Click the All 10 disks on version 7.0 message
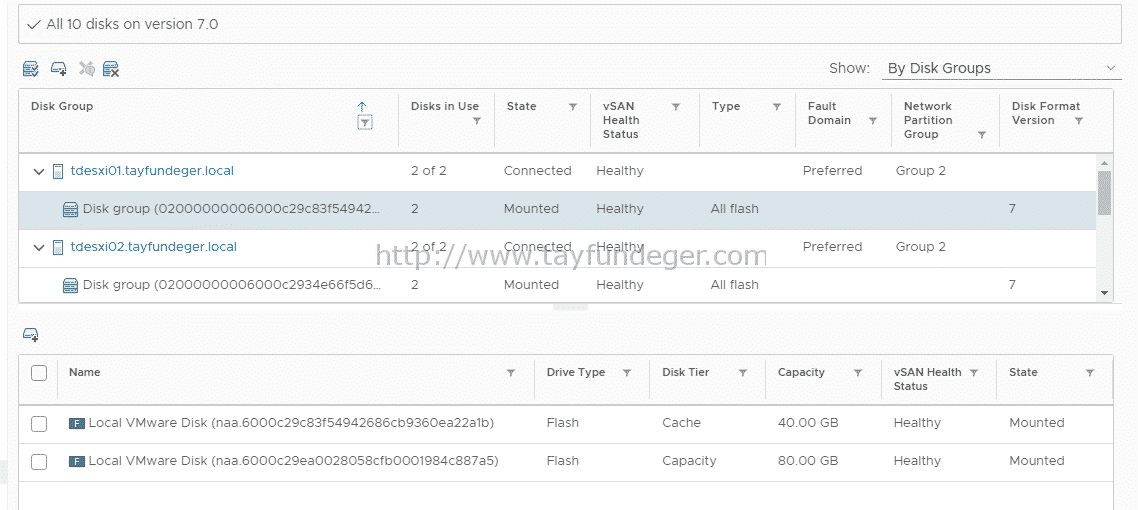This screenshot has width=1138, height=510. coord(132,24)
